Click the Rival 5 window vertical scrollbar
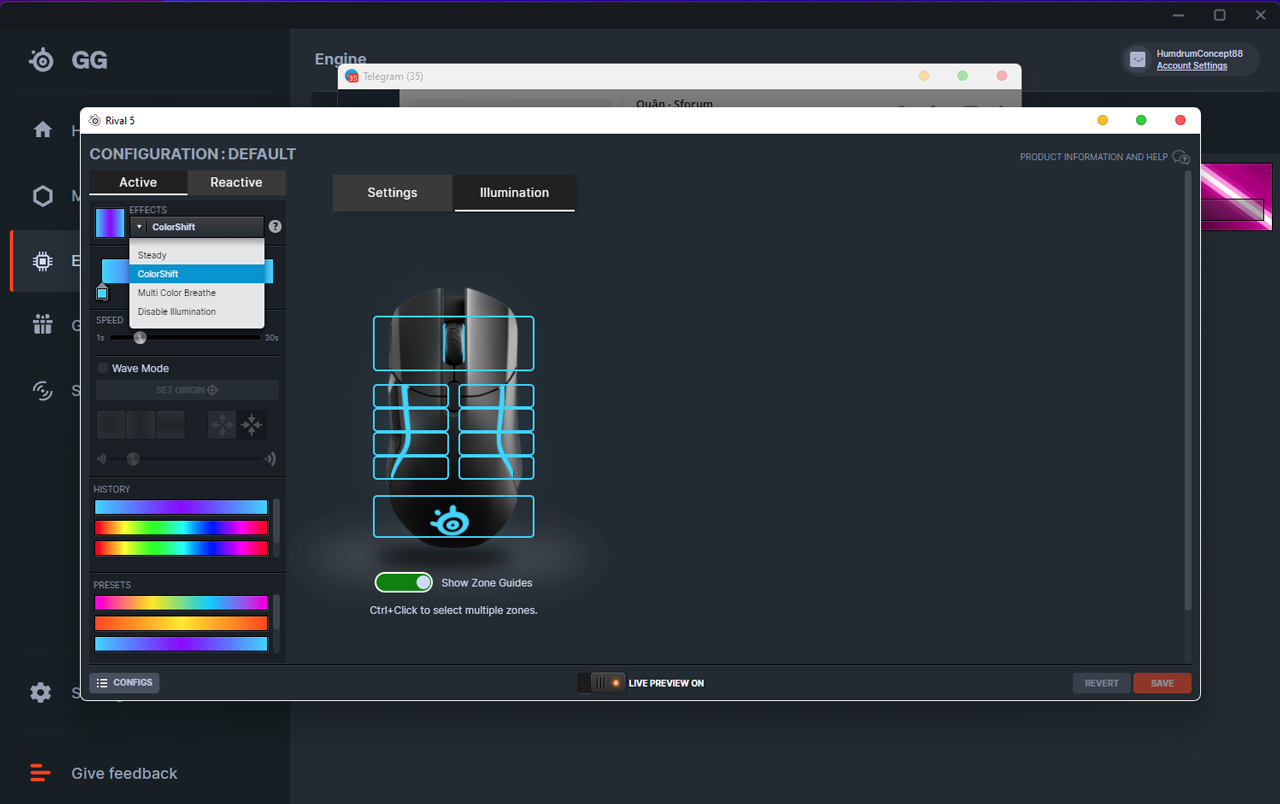 tap(1188, 390)
